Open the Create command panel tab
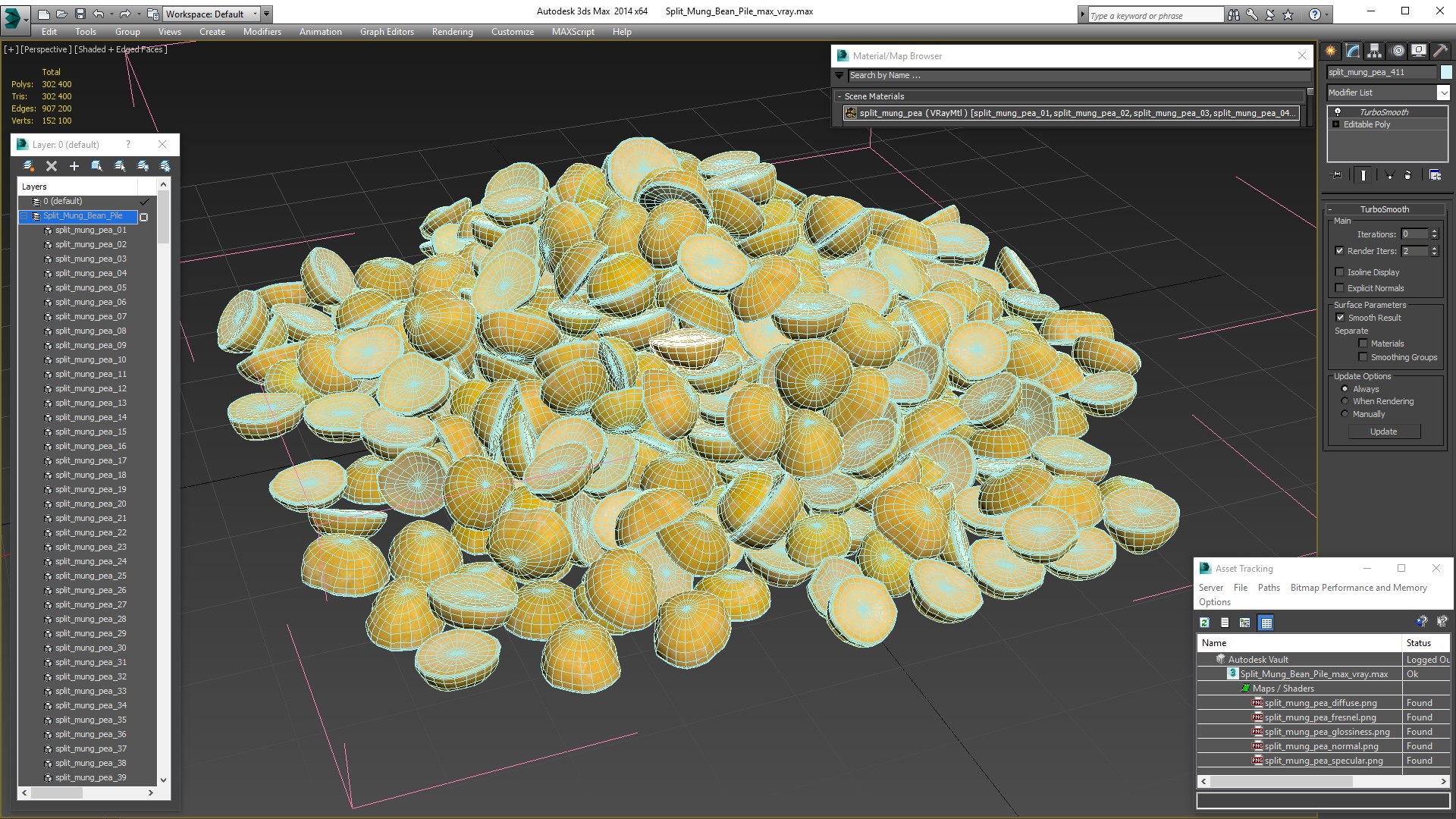Screen dimensions: 1456x819 point(1331,51)
